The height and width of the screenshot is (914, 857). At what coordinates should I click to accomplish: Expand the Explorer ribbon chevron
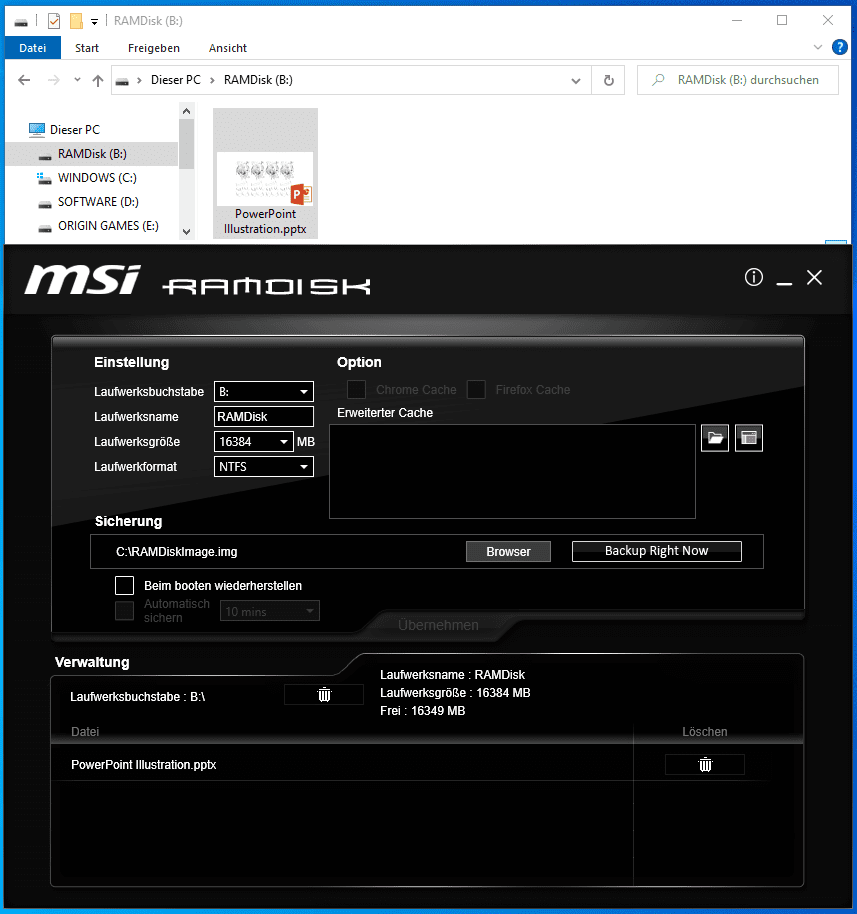coord(817,47)
